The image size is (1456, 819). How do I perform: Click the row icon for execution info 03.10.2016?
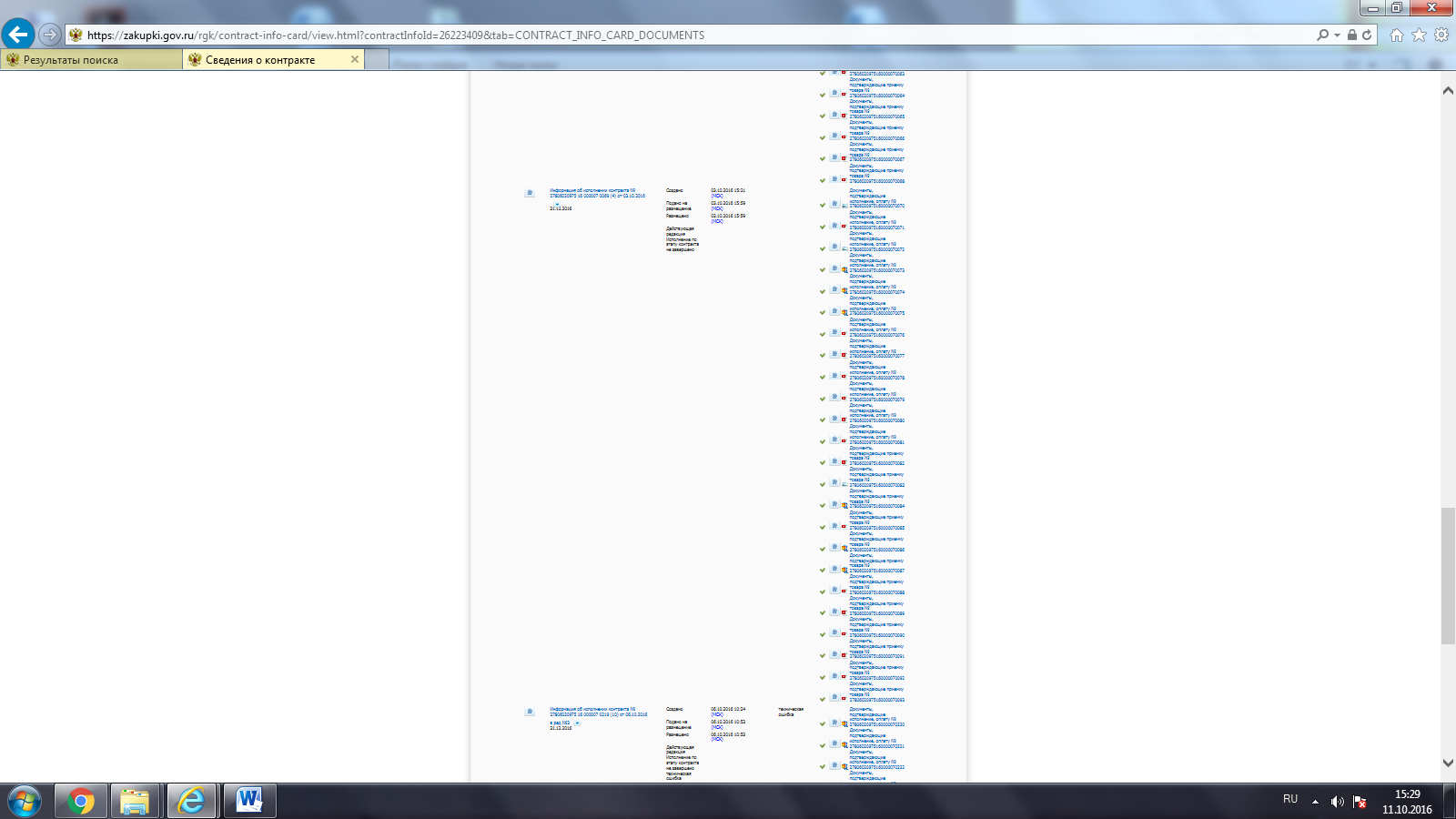530,193
